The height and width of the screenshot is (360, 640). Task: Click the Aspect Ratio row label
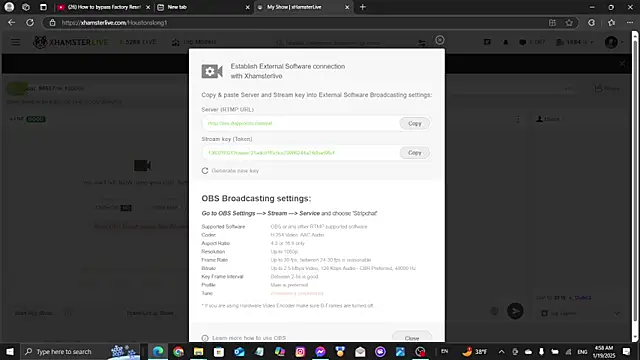point(216,243)
